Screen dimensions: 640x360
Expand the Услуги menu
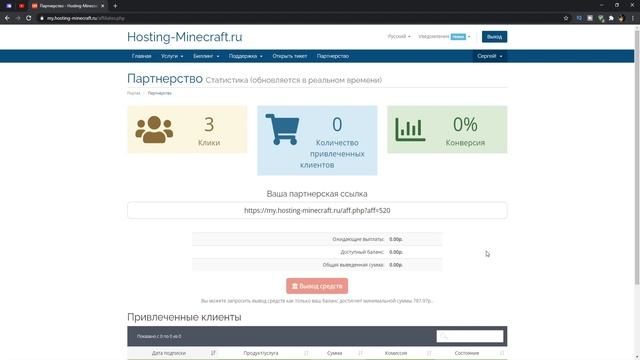pyautogui.click(x=172, y=56)
